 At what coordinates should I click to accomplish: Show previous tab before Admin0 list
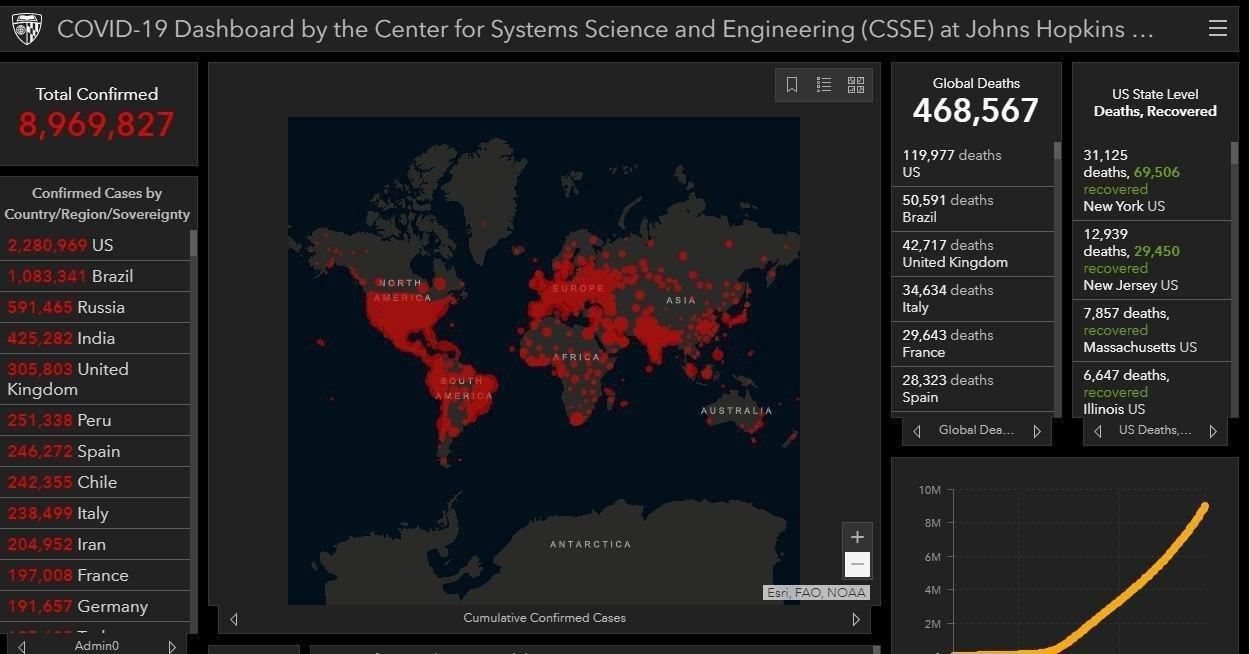click(22, 646)
